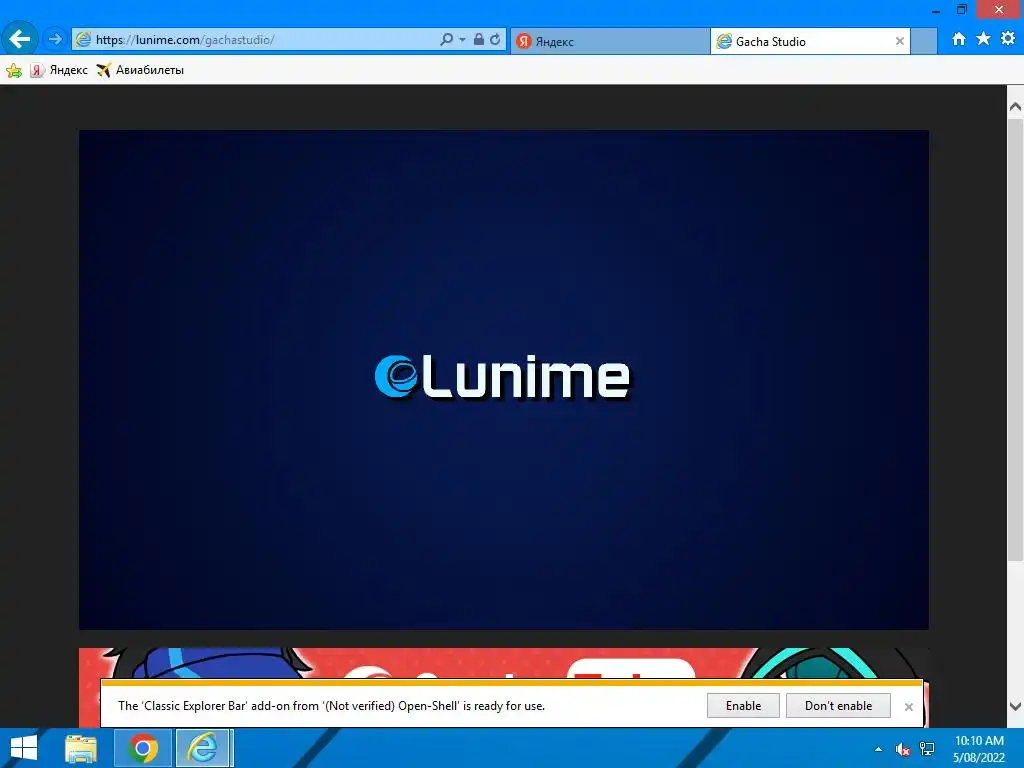This screenshot has height=768, width=1024.
Task: Refresh the page with the reload icon
Action: [496, 39]
